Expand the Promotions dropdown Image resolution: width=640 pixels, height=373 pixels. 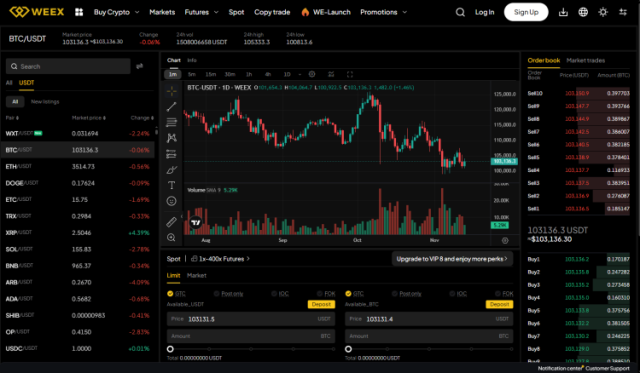click(384, 12)
